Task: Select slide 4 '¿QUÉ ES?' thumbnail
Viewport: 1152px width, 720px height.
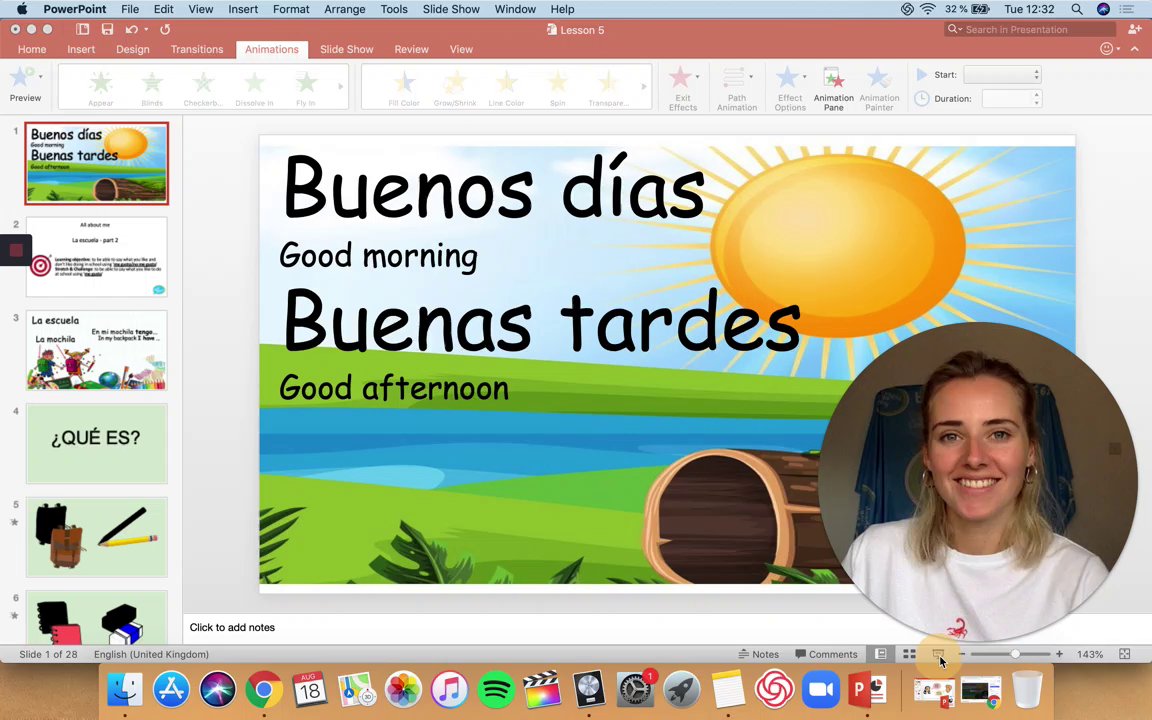Action: (x=96, y=443)
